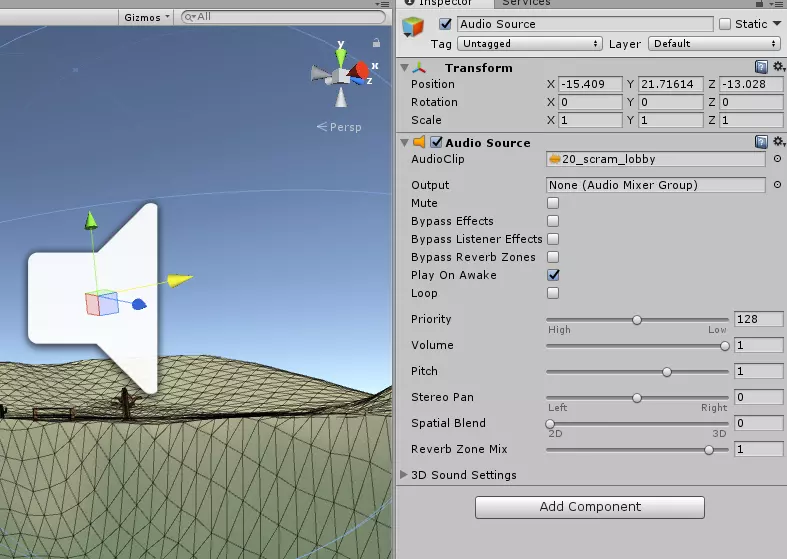Toggle the scene gizmo rotation lock
Screen dimensions: 787x559
tap(376, 43)
